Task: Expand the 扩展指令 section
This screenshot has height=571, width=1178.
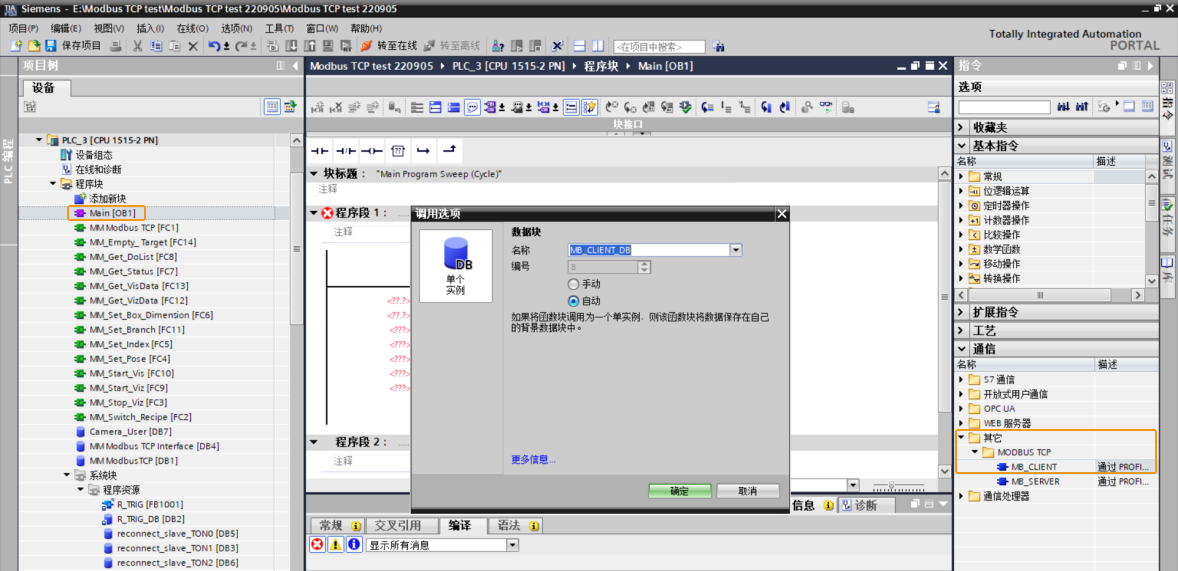Action: [962, 312]
